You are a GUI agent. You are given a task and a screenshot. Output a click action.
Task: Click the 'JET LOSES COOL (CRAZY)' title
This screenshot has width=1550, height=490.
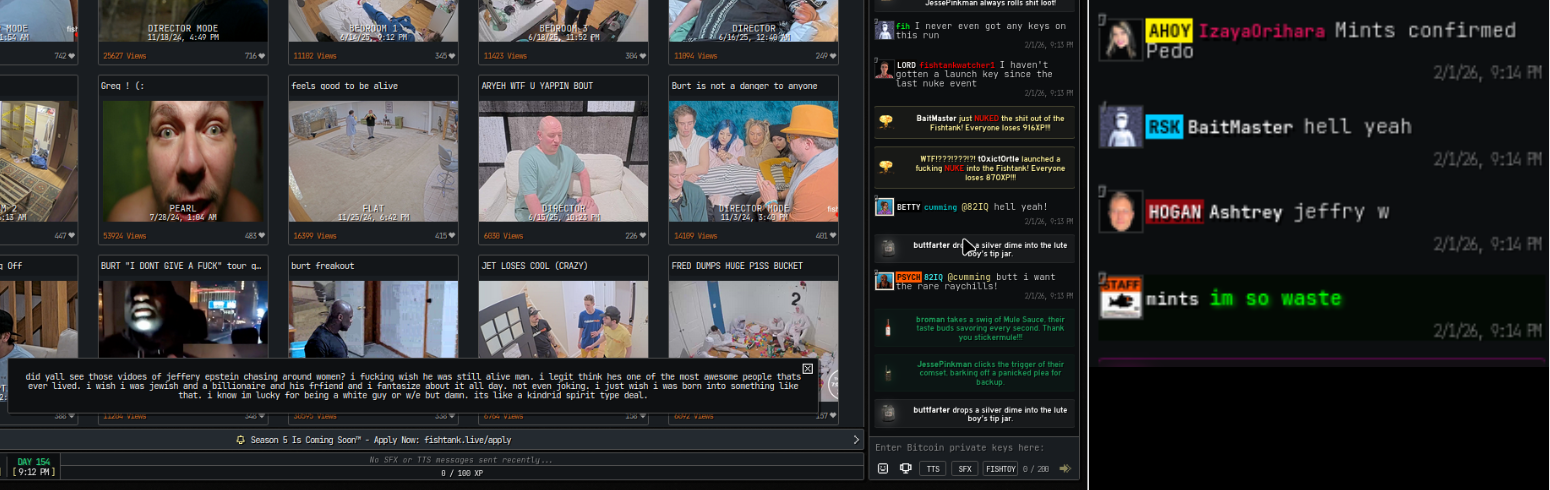pos(535,266)
